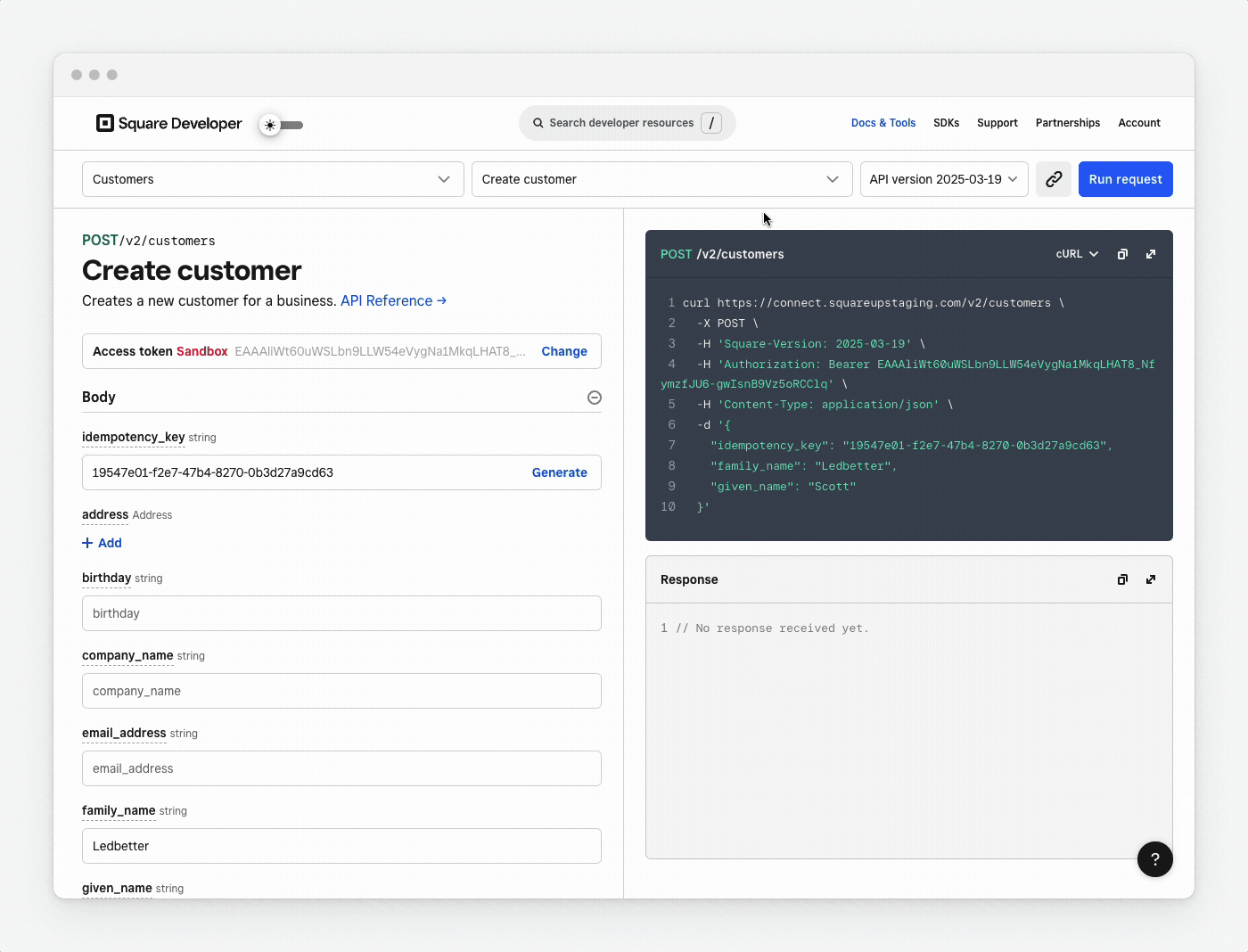Open the API Reference link
Viewport: 1248px width, 952px height.
[393, 301]
